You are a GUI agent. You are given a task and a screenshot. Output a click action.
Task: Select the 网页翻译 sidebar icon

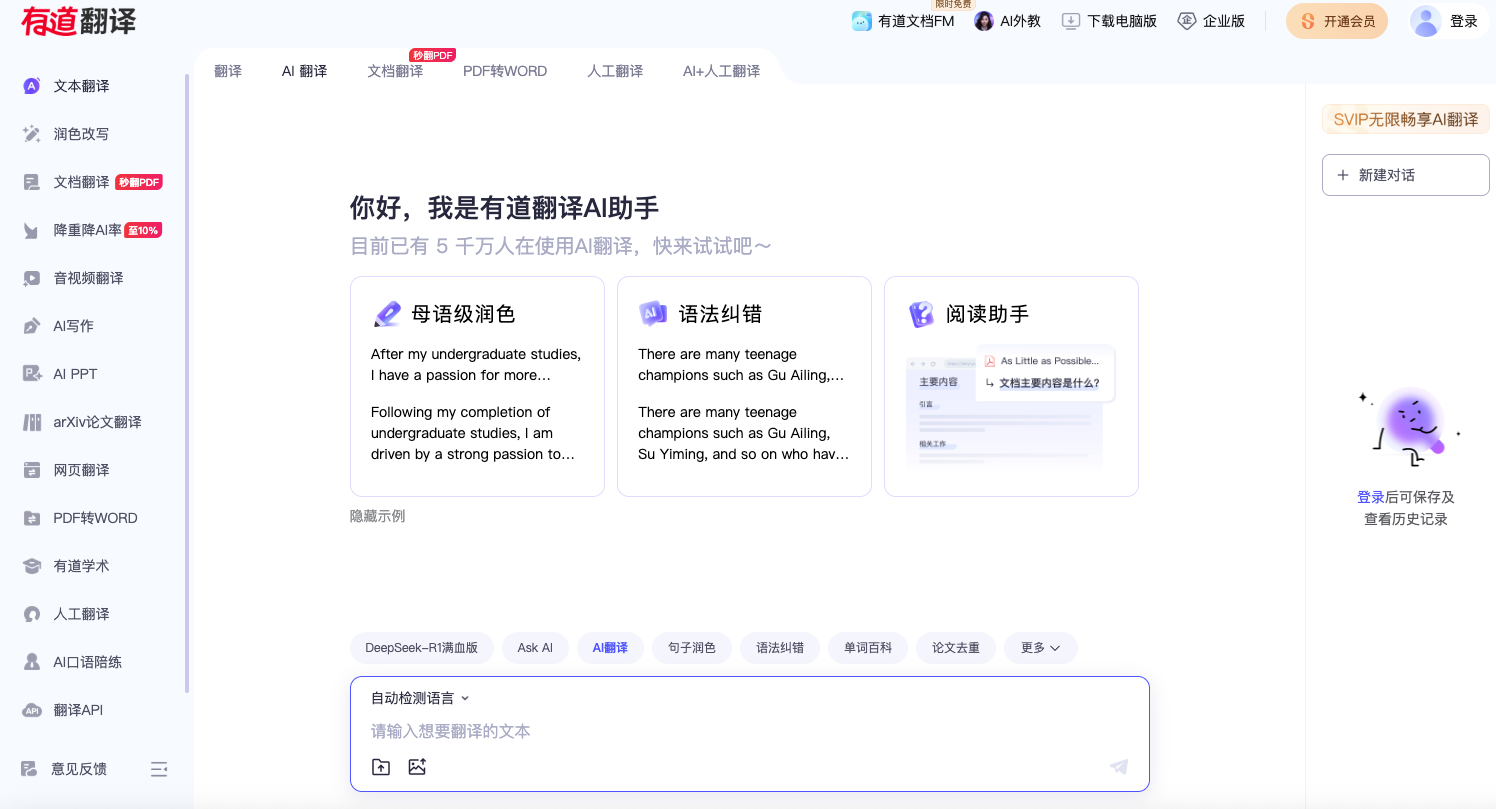pos(32,470)
